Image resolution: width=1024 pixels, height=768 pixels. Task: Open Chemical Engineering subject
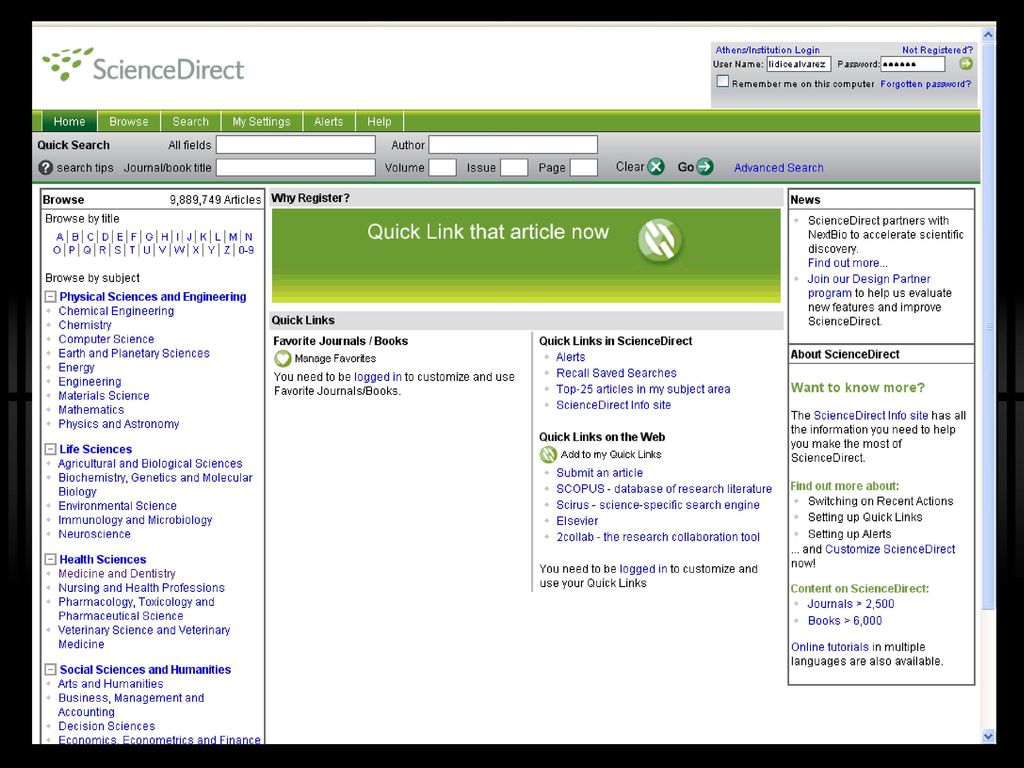tap(116, 311)
